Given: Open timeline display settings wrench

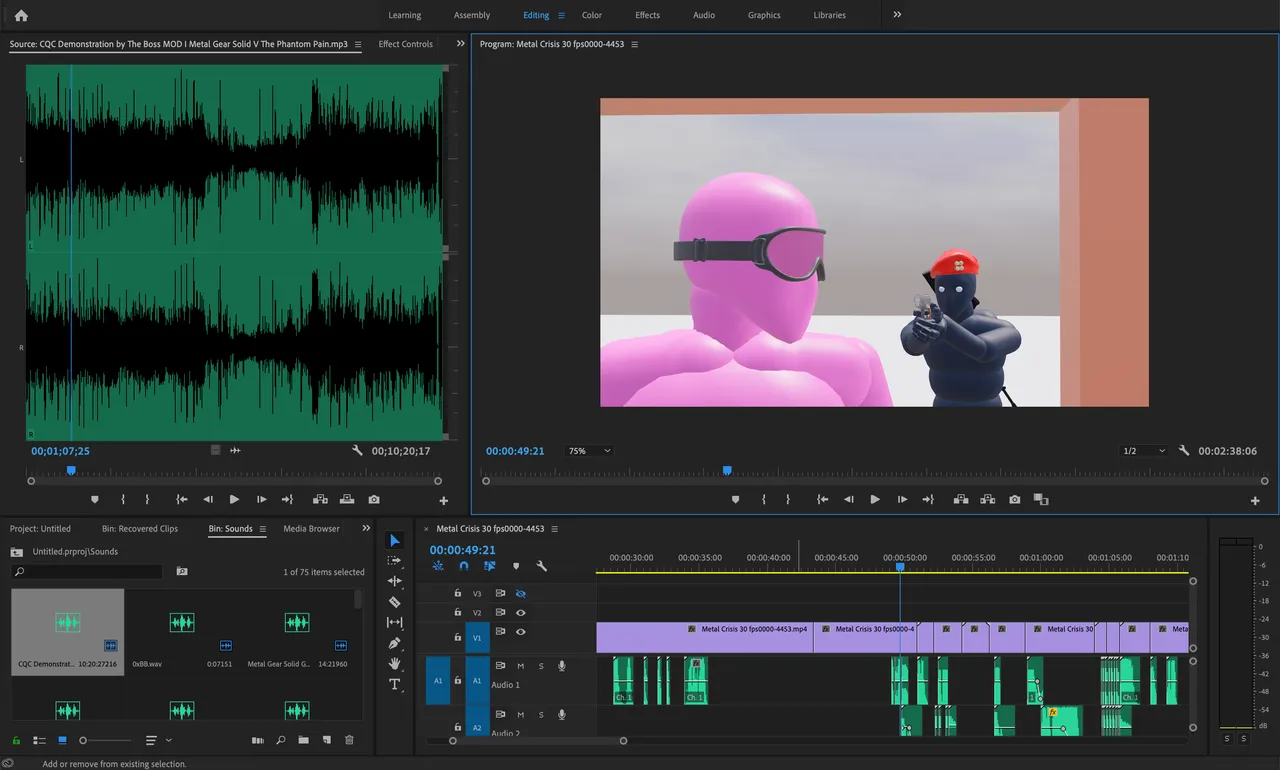Looking at the screenshot, I should coord(542,566).
